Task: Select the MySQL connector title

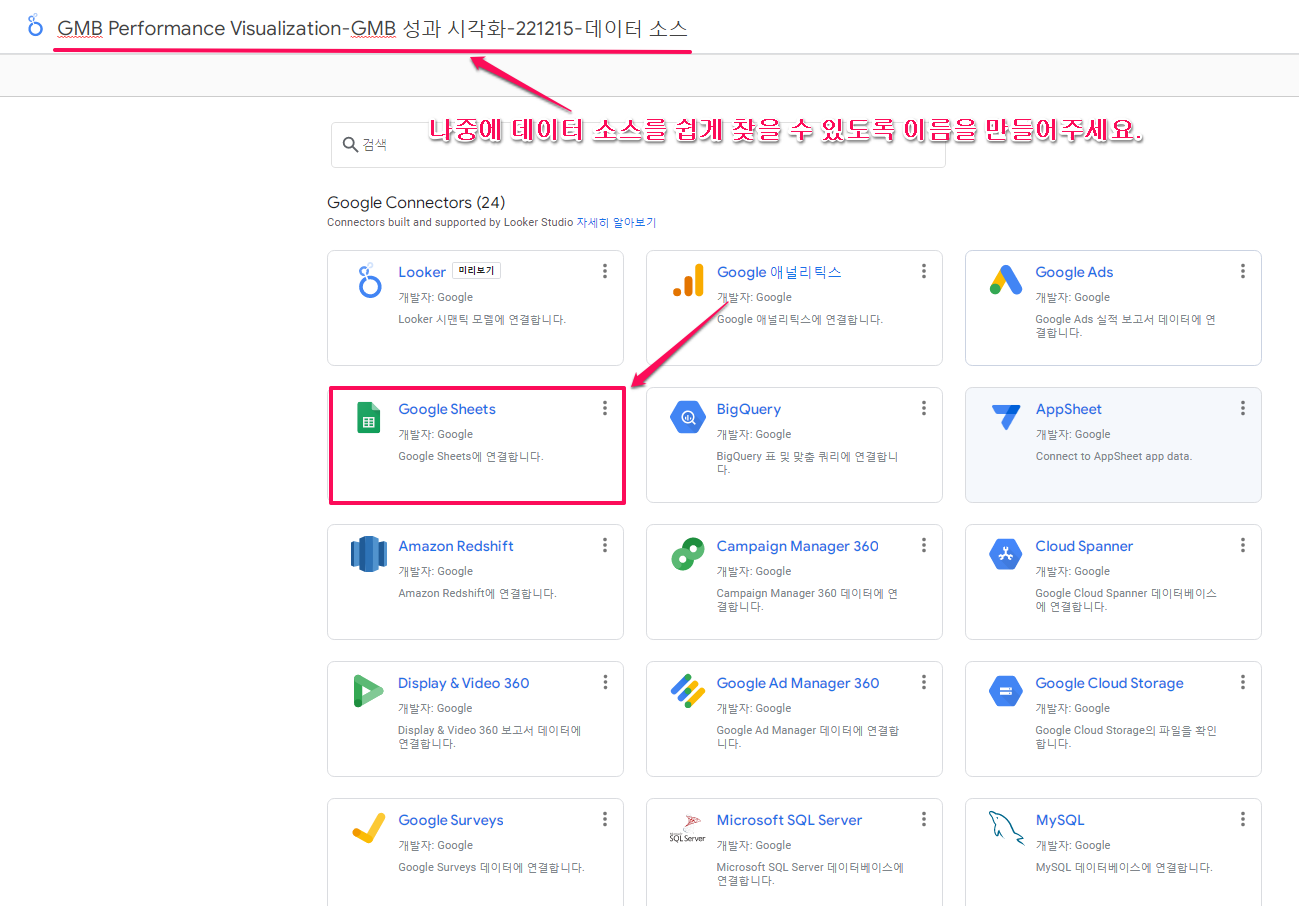Action: tap(1060, 820)
